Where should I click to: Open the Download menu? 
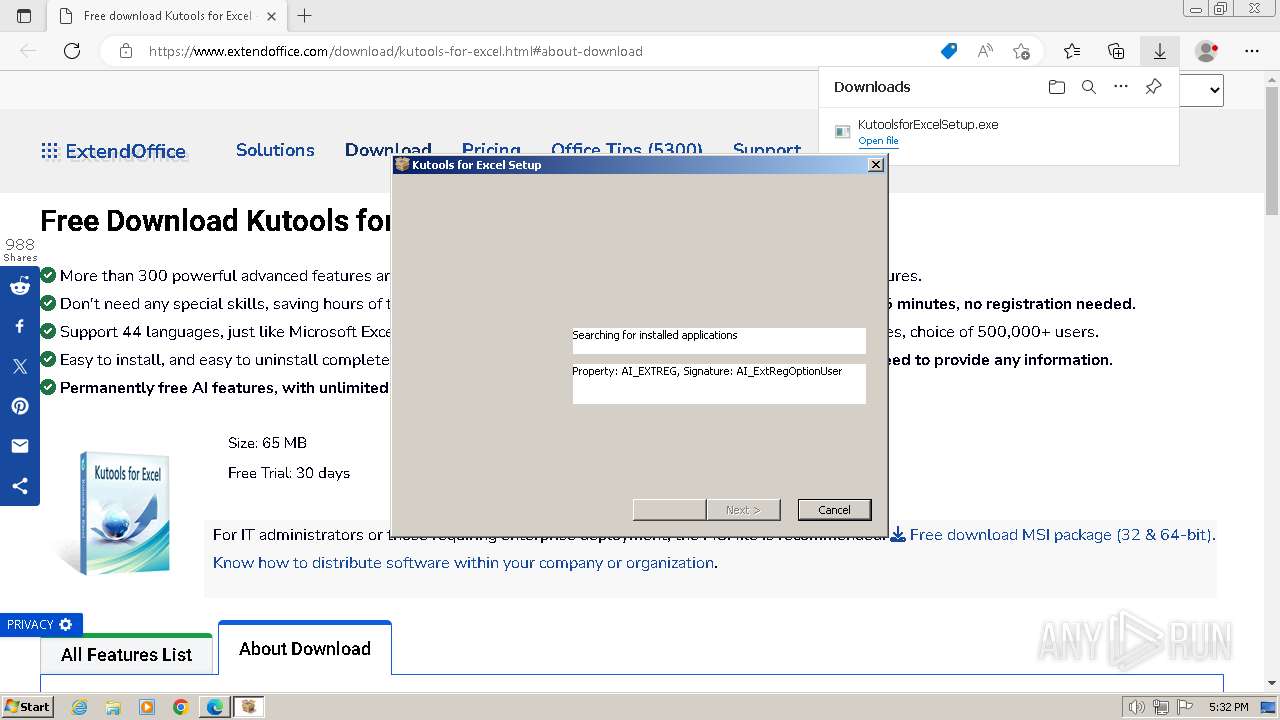[x=388, y=150]
